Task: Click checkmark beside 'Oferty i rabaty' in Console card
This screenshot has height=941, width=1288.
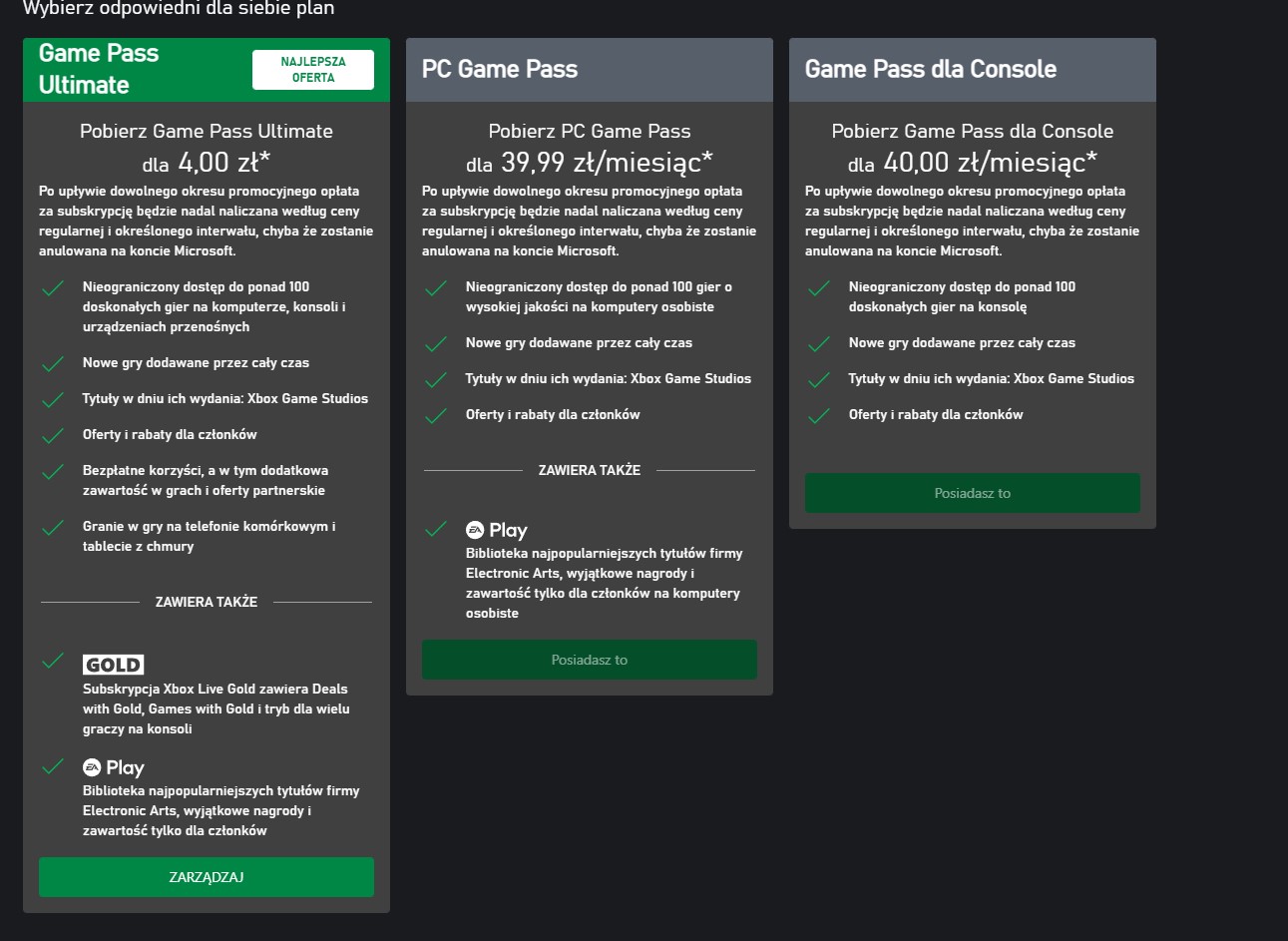Action: pyautogui.click(x=819, y=416)
